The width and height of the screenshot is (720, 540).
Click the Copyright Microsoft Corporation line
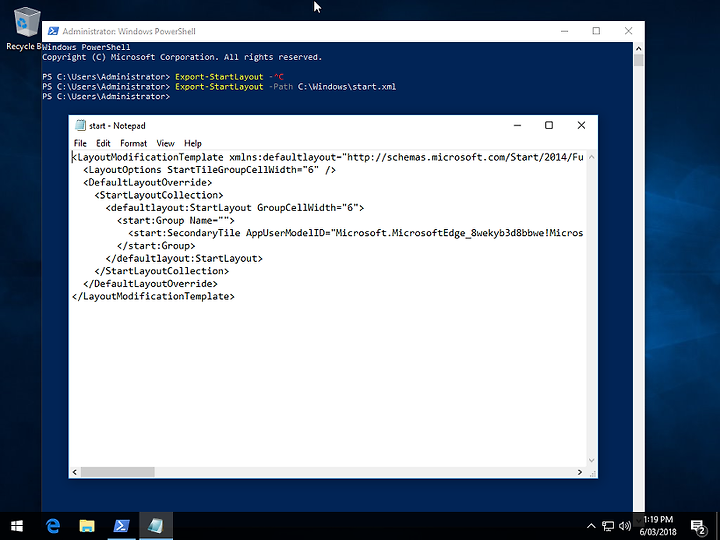coord(182,57)
